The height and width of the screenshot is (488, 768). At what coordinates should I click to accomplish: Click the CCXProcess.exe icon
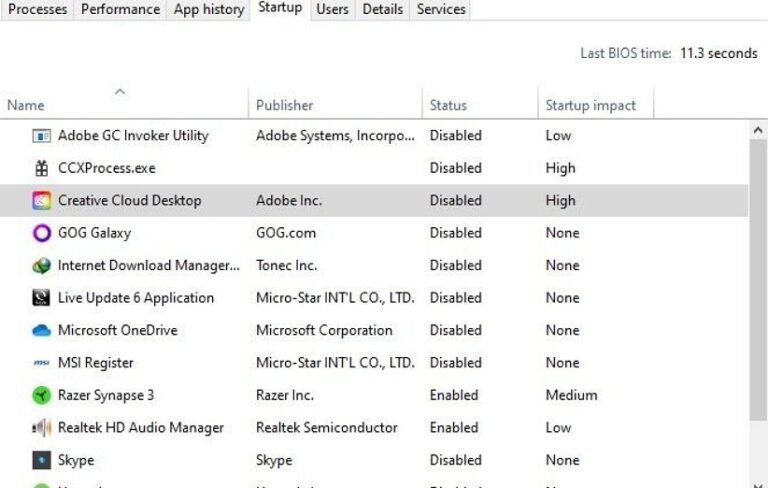click(x=41, y=168)
